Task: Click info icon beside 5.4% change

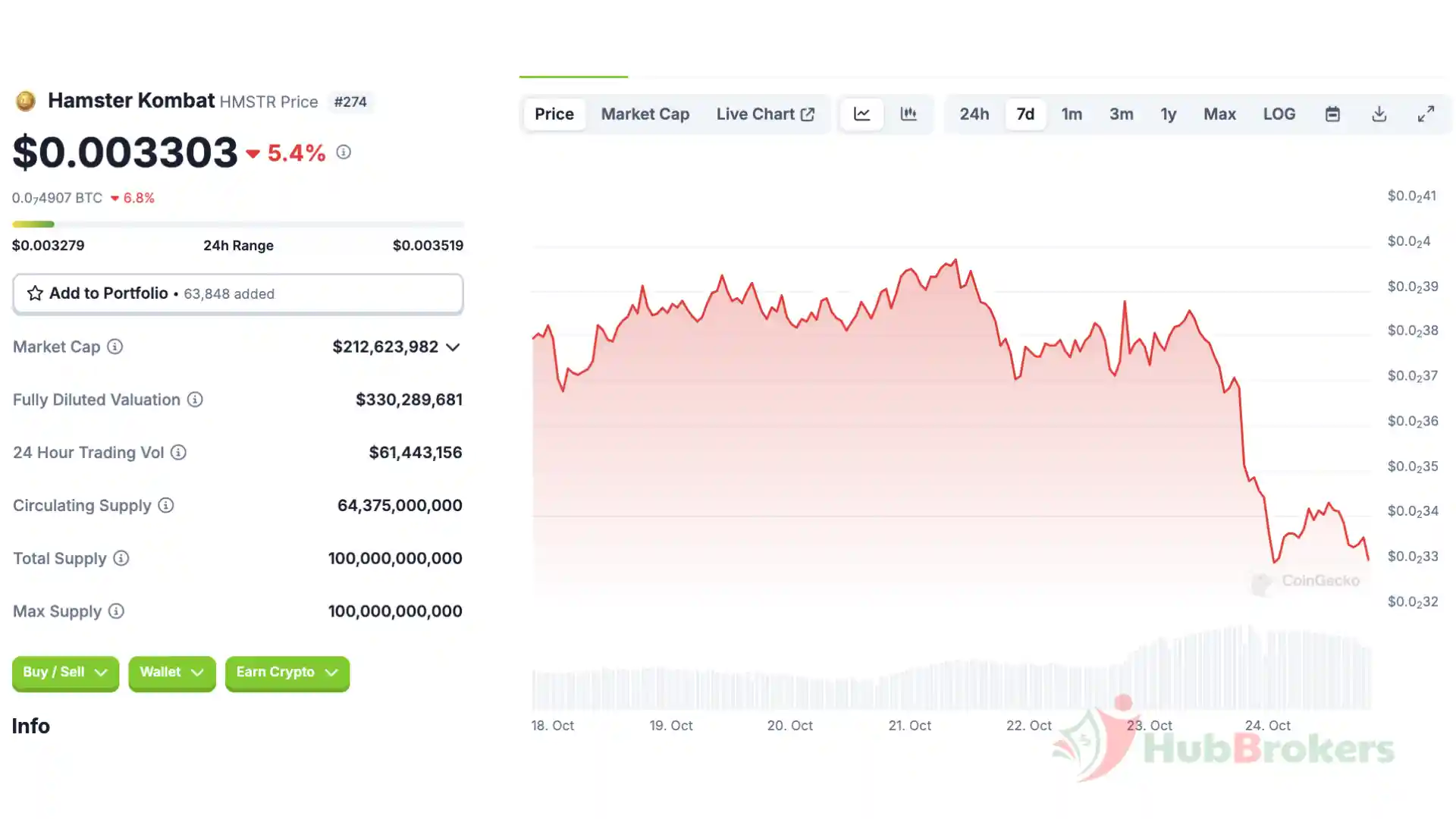Action: [344, 152]
